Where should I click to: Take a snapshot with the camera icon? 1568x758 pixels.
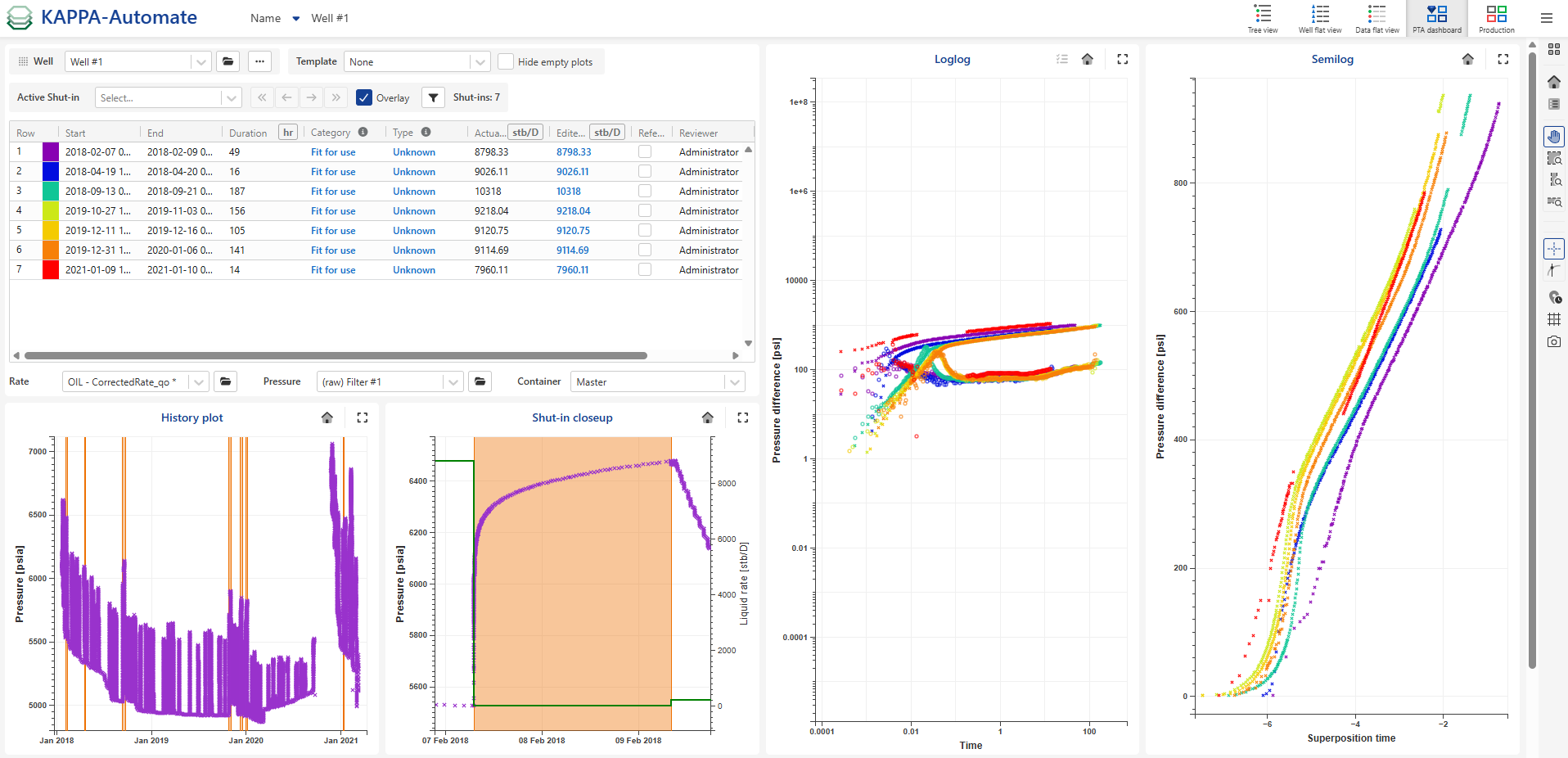point(1554,341)
